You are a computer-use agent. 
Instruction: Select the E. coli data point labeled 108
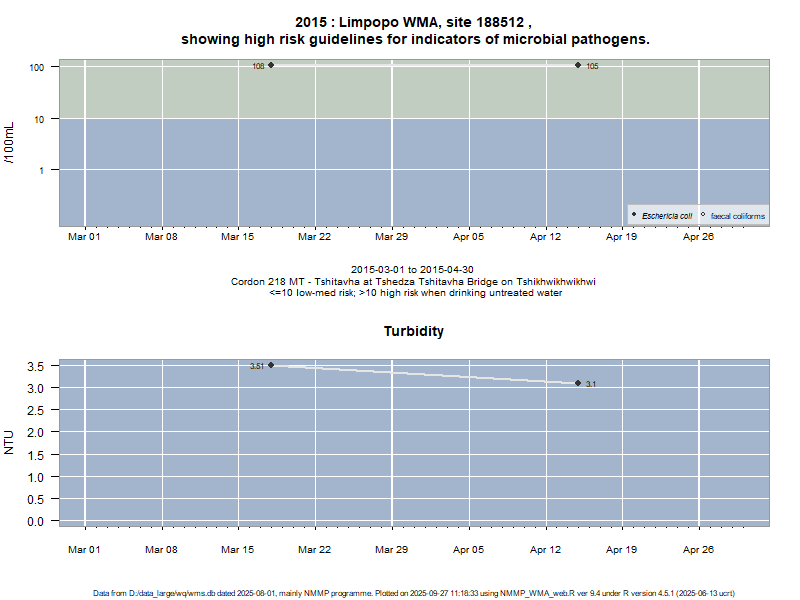(x=271, y=65)
